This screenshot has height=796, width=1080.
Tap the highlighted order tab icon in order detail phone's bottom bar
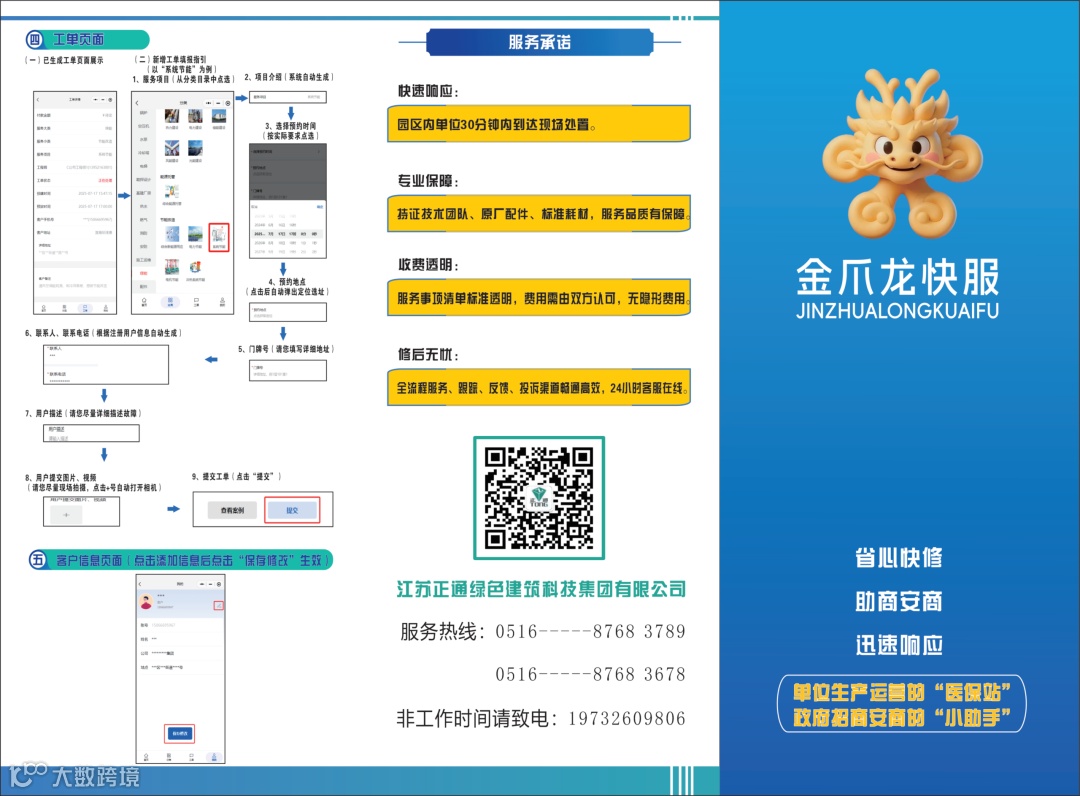[x=85, y=308]
